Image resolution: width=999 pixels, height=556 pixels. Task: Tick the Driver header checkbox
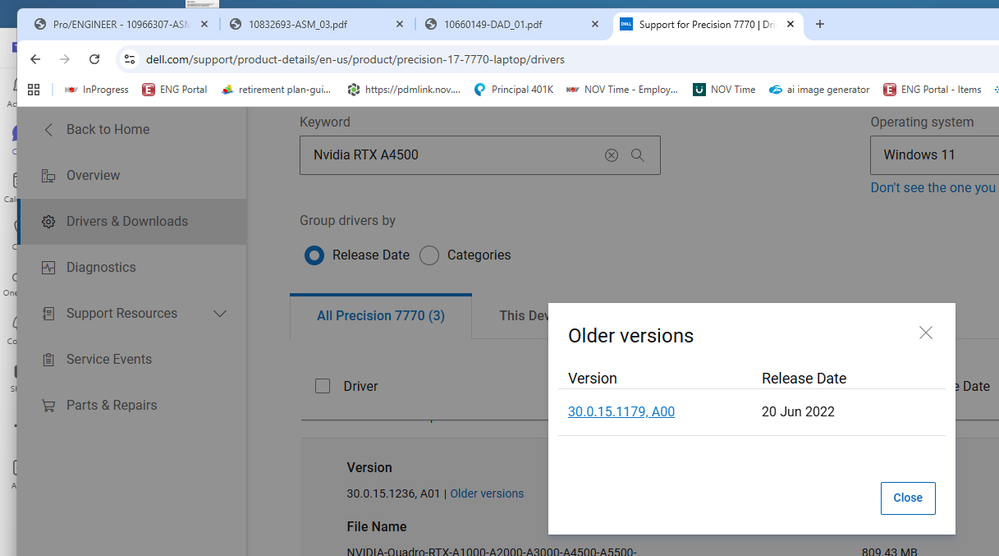coord(322,386)
